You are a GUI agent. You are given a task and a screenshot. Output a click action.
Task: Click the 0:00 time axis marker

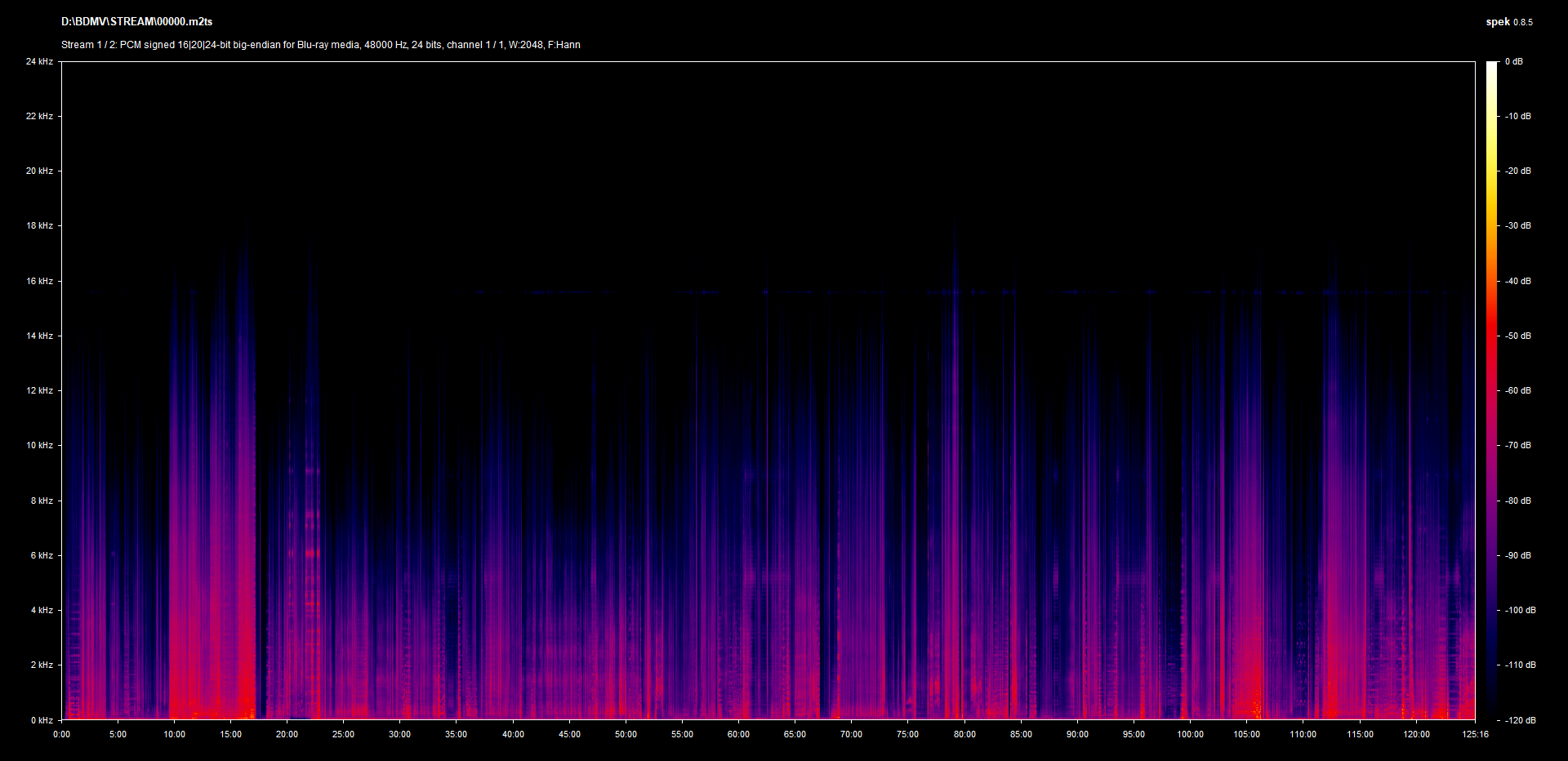pyautogui.click(x=62, y=734)
